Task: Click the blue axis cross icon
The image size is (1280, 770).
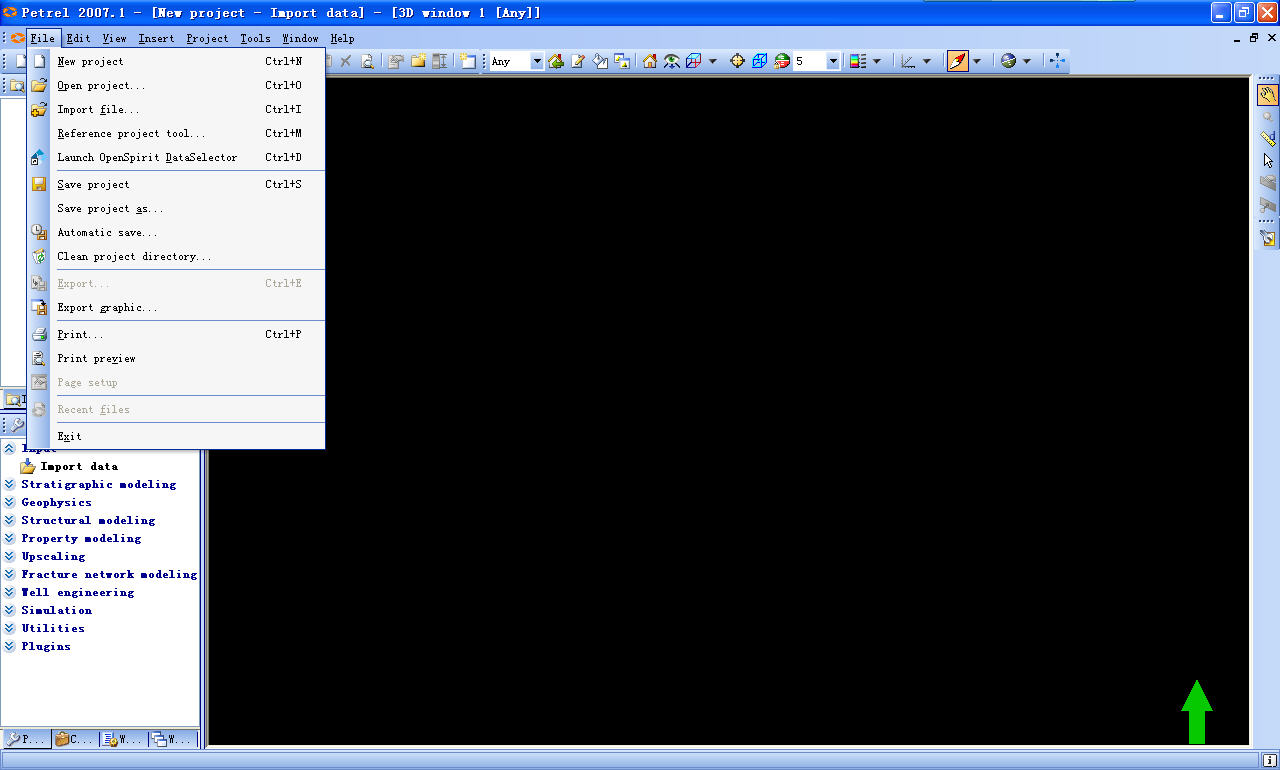Action: click(1057, 61)
